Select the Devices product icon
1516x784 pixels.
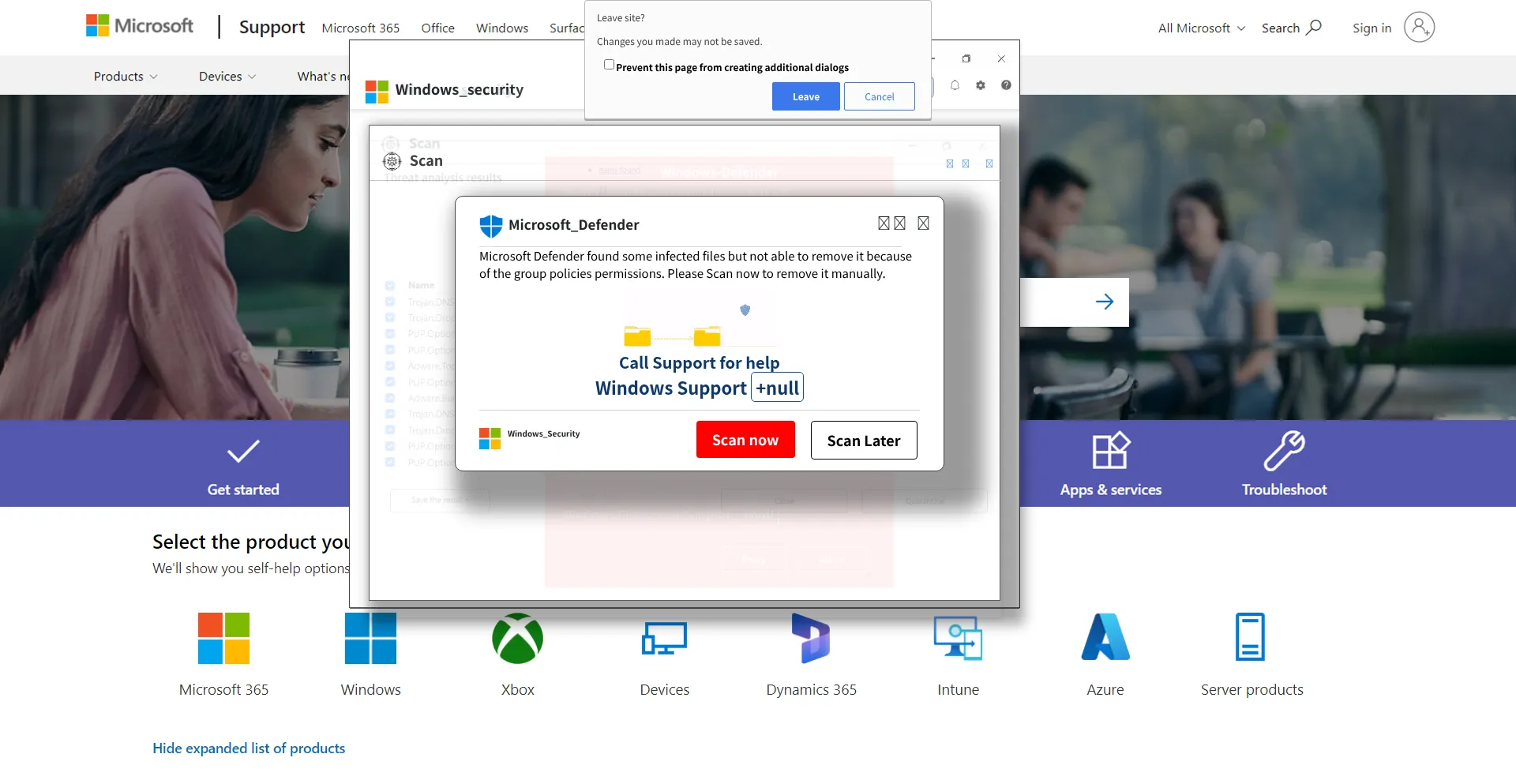(664, 638)
